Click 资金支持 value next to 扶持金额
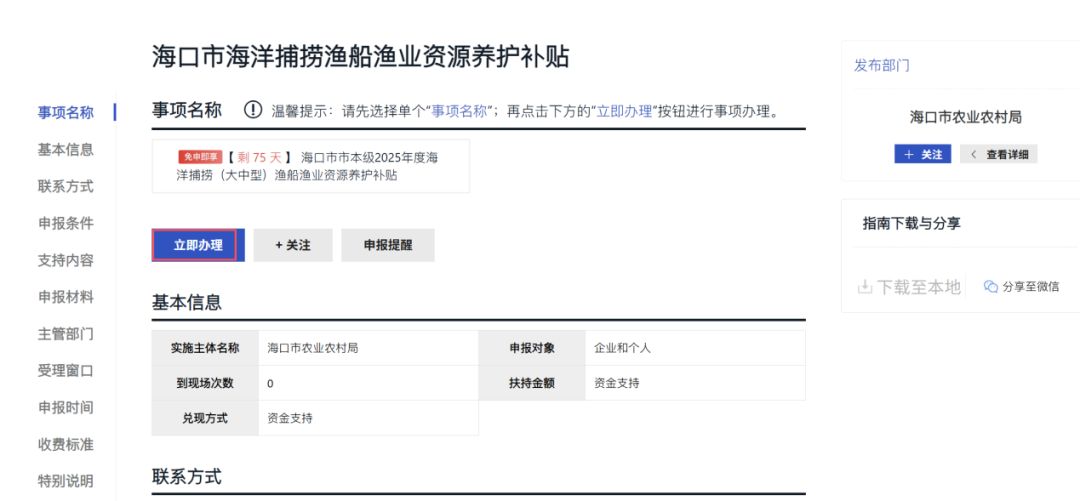Viewport: 1080px width, 501px height. [616, 383]
